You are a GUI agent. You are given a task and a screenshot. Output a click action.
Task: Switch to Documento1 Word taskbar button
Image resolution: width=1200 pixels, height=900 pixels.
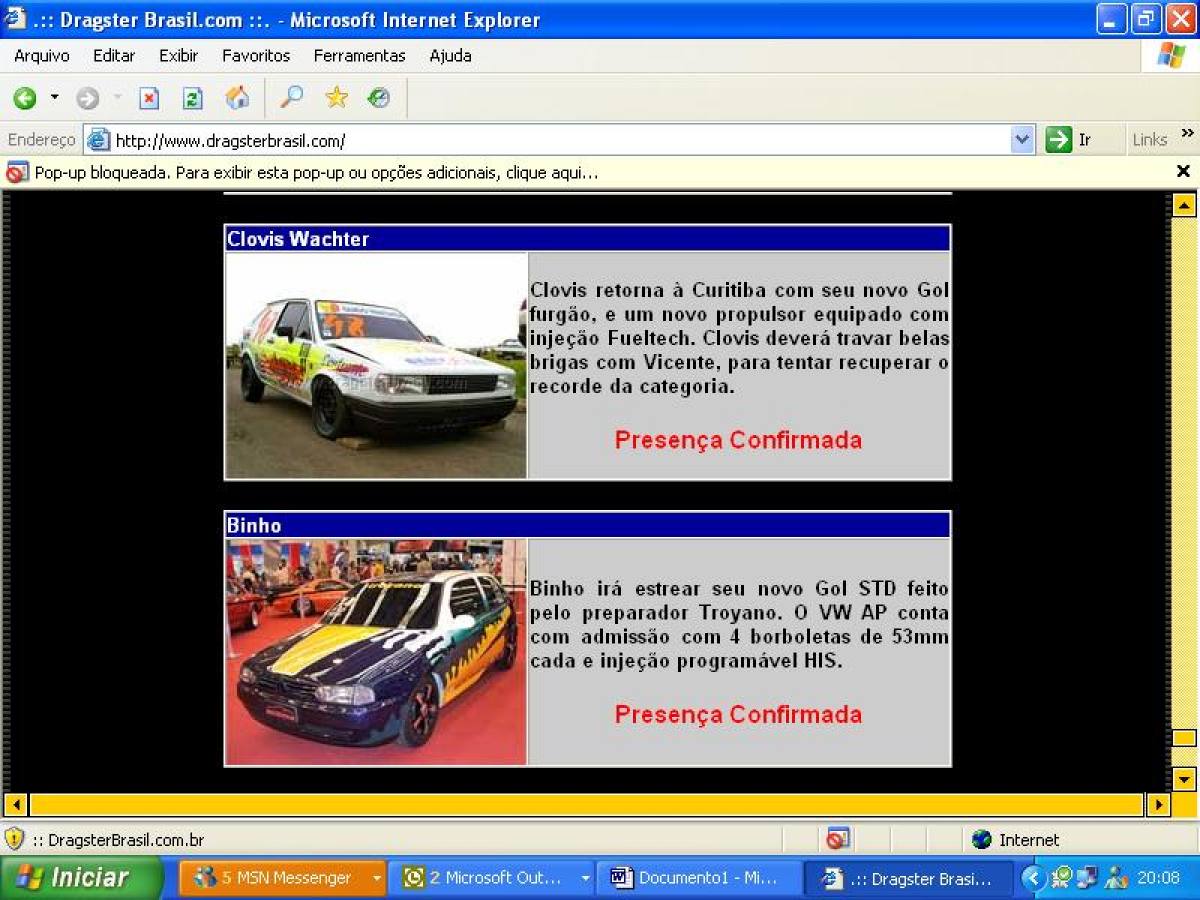pyautogui.click(x=698, y=878)
